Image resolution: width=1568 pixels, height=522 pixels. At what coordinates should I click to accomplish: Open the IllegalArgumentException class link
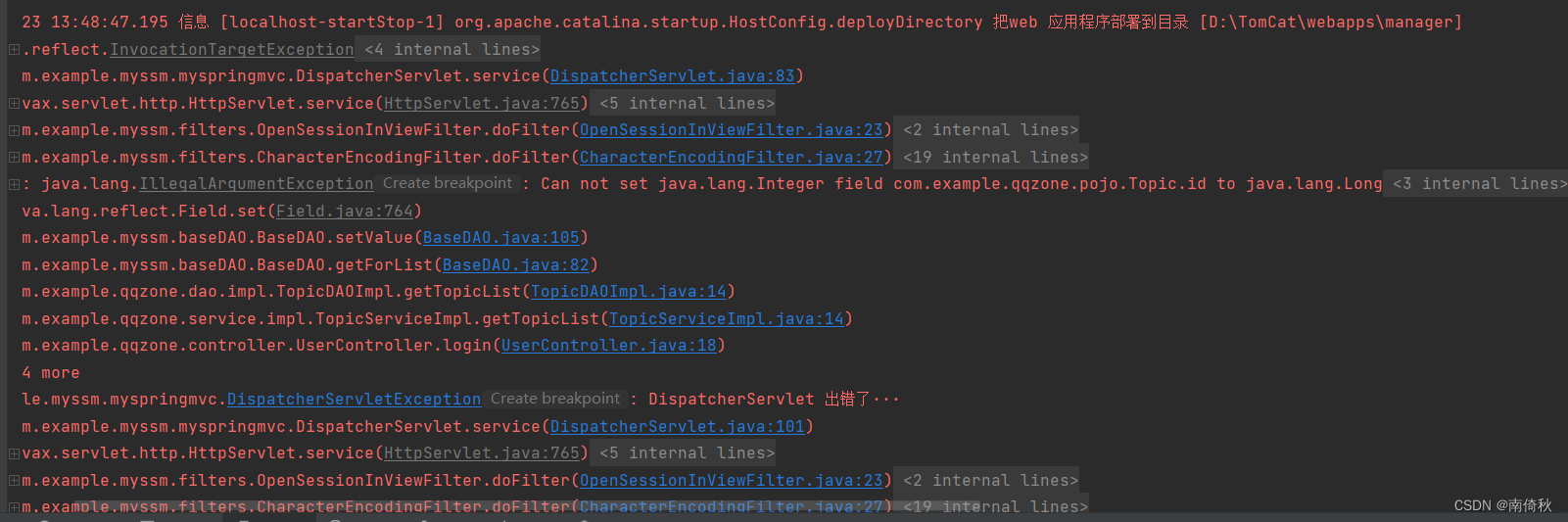click(x=257, y=184)
